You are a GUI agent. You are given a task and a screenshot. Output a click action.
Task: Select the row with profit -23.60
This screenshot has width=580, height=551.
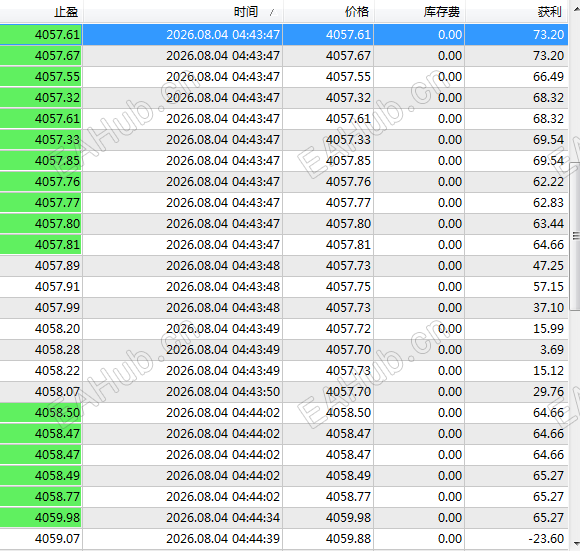tap(284, 539)
